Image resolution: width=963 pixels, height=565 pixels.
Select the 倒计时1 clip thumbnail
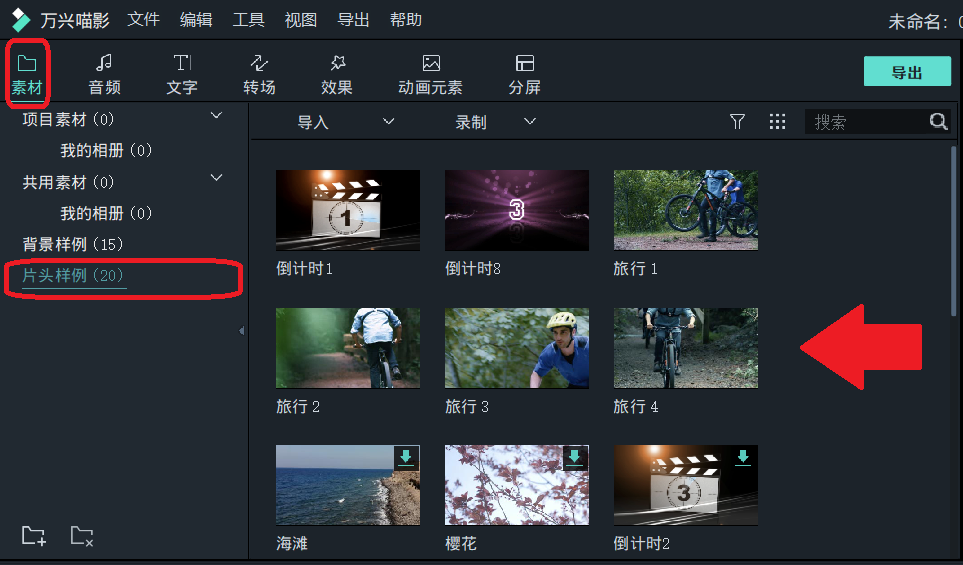(x=348, y=210)
